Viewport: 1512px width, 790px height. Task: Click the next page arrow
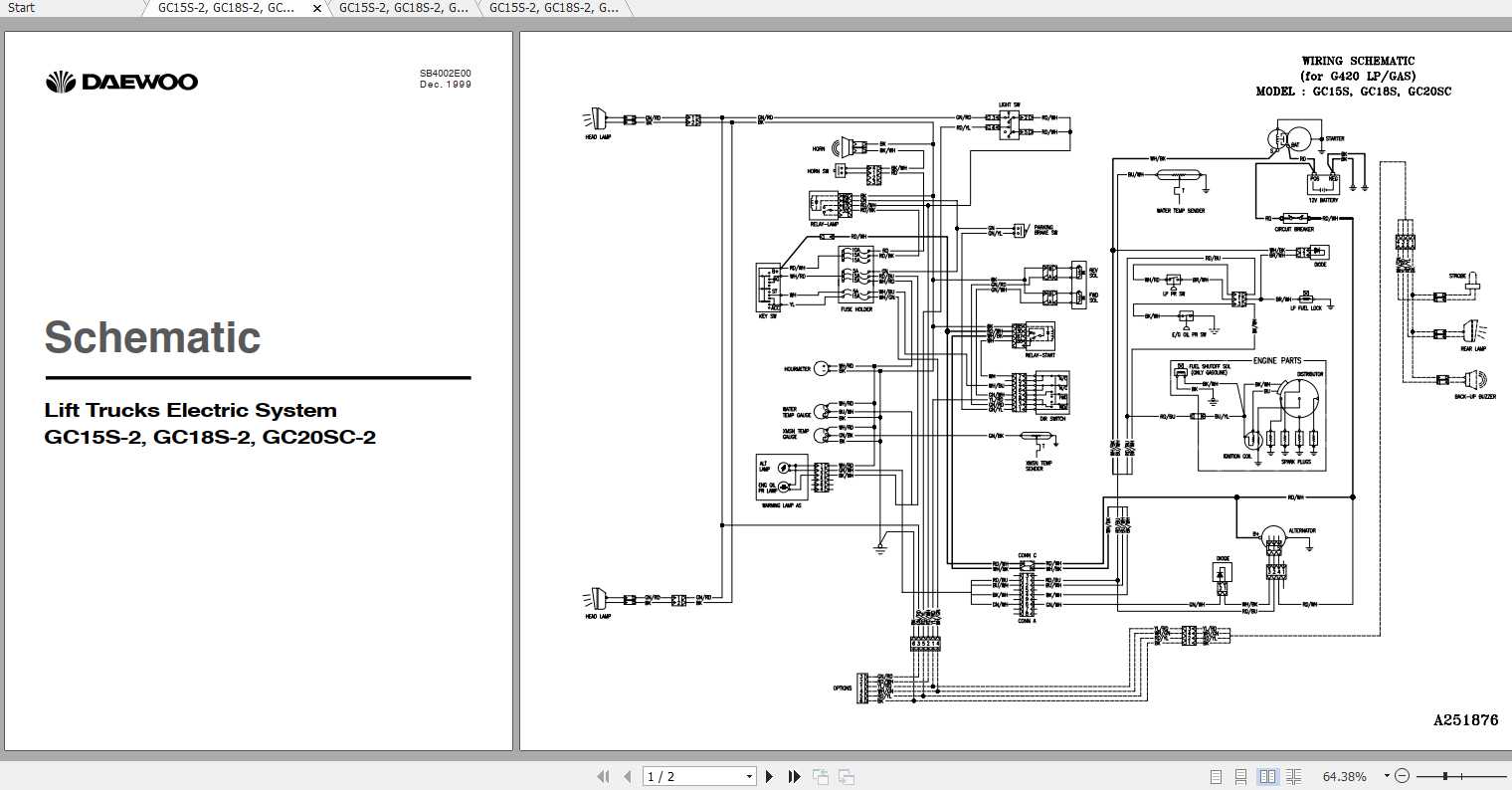pos(769,776)
